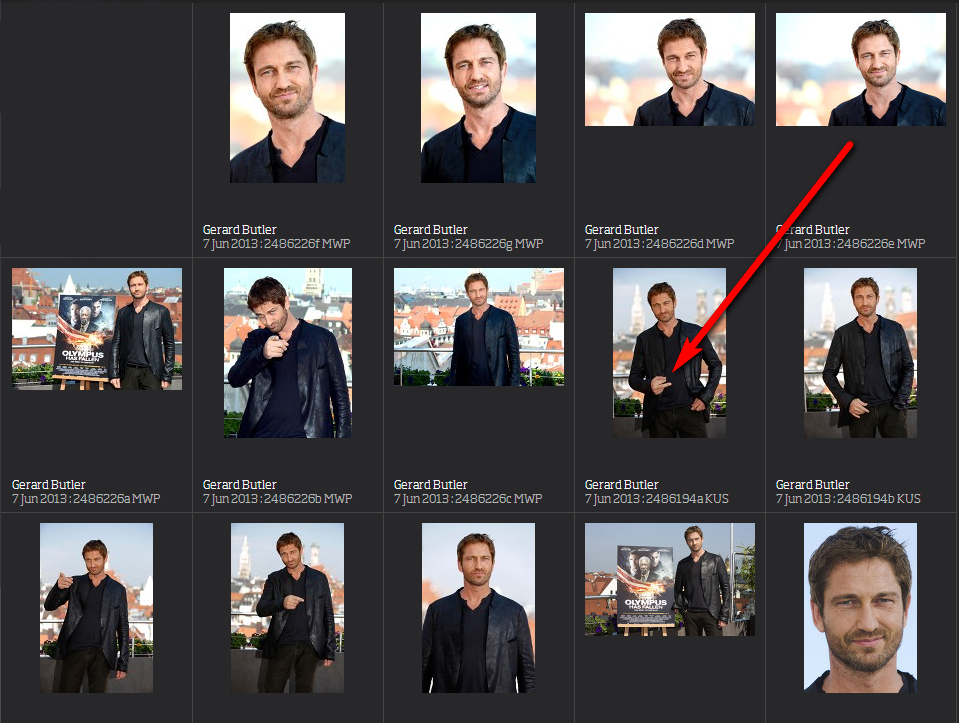Click bottom row center portrait thumbnail
Screen dimensions: 959x723
(478, 608)
